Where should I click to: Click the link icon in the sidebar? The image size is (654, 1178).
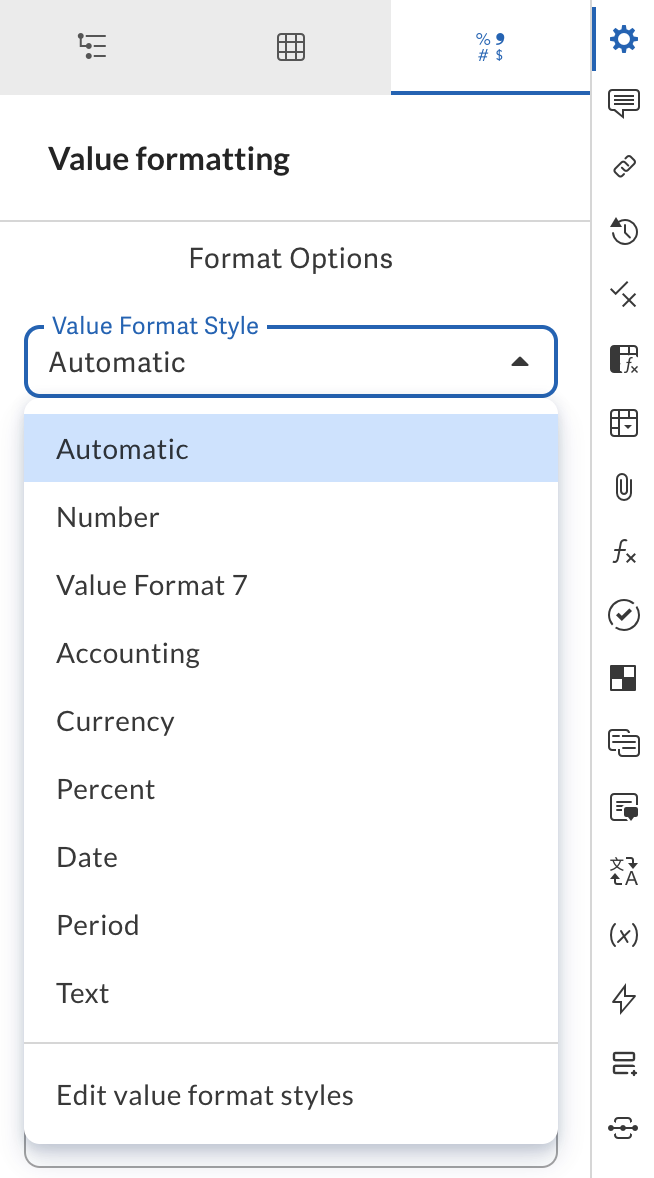click(623, 167)
